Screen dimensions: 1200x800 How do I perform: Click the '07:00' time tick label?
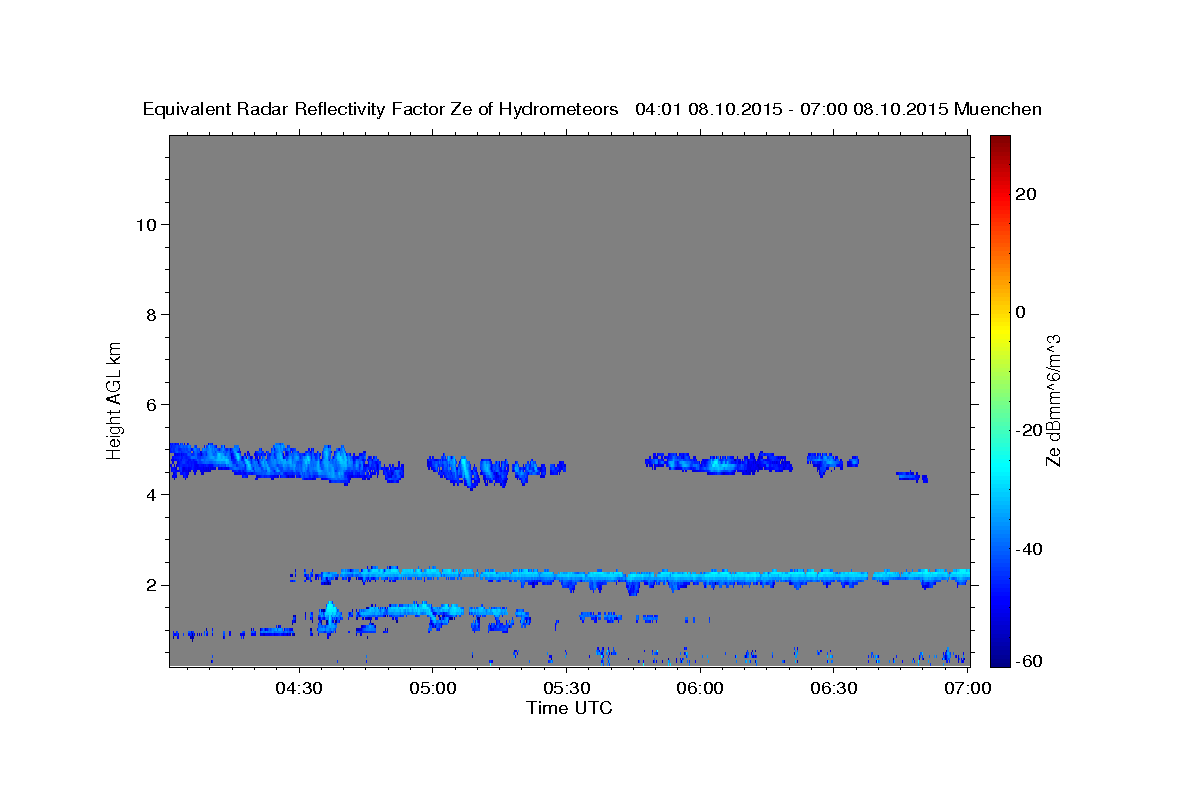(x=968, y=688)
